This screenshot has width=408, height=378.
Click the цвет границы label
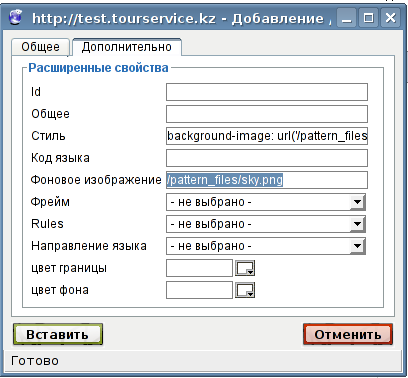pyautogui.click(x=69, y=268)
